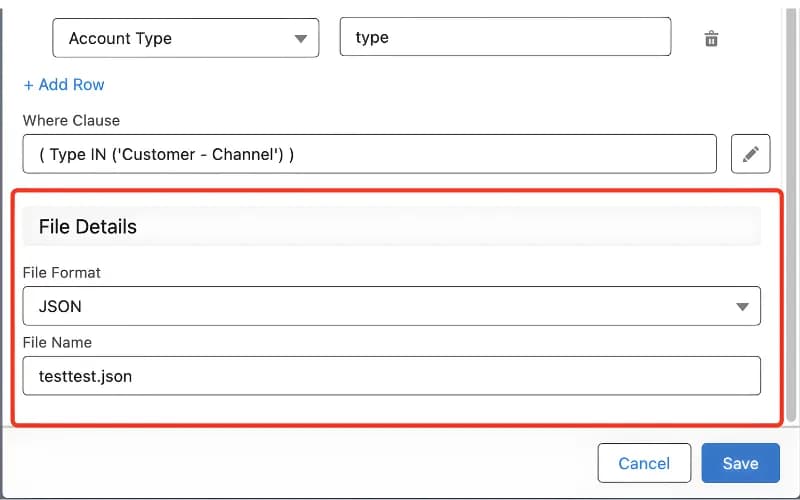Add a new row via + Add Row
800x500 pixels.
coord(64,84)
